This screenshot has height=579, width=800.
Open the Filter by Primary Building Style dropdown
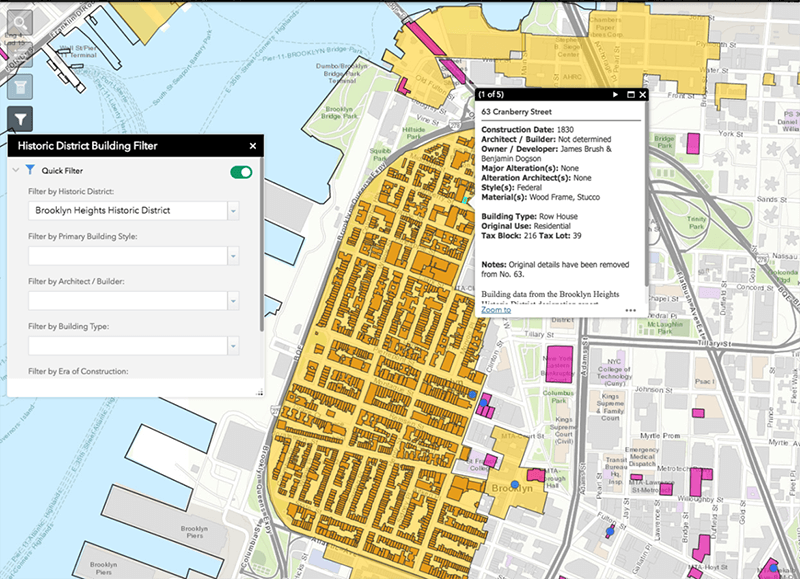231,255
